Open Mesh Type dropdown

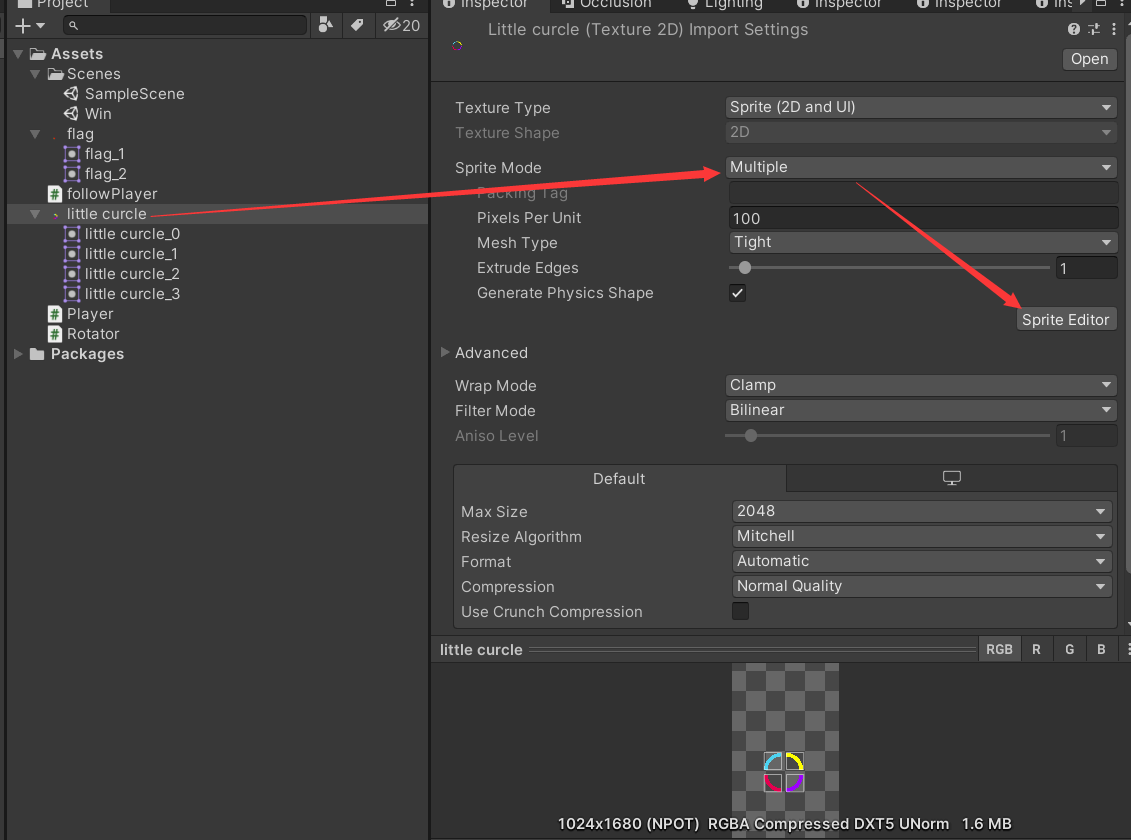(x=923, y=242)
